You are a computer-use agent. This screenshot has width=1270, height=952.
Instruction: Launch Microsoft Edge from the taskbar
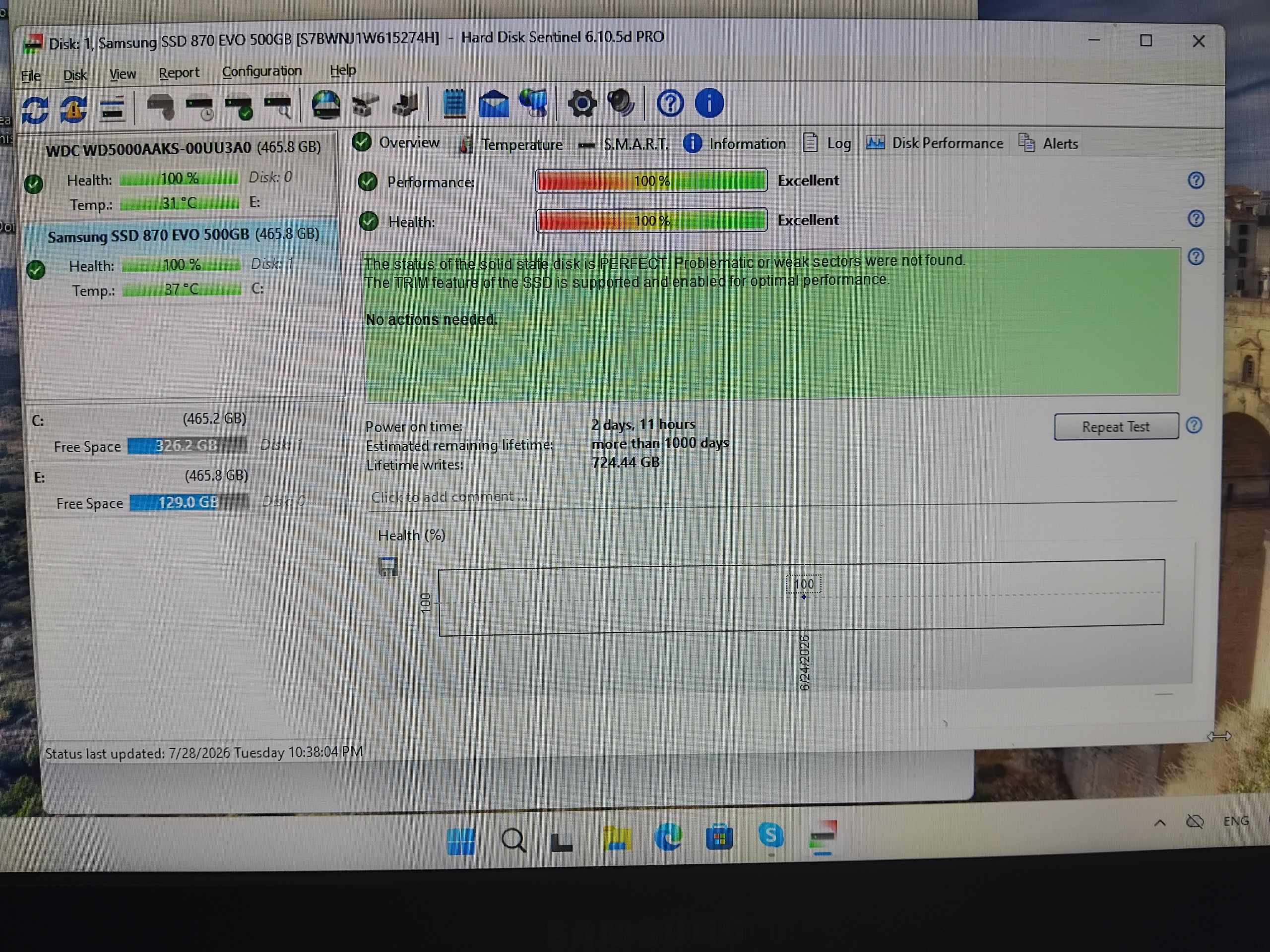[x=668, y=837]
